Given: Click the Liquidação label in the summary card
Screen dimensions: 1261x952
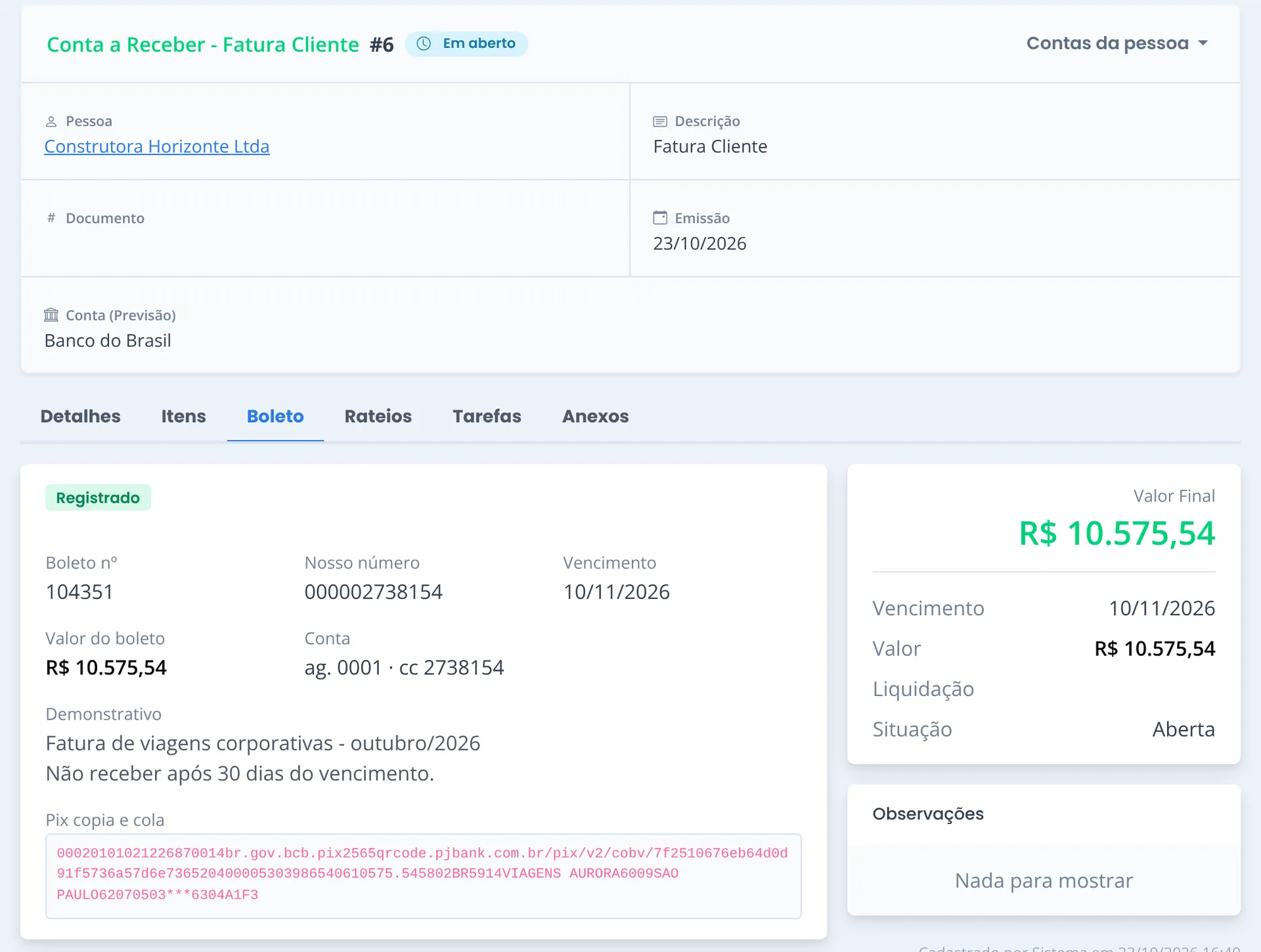Looking at the screenshot, I should pos(923,689).
